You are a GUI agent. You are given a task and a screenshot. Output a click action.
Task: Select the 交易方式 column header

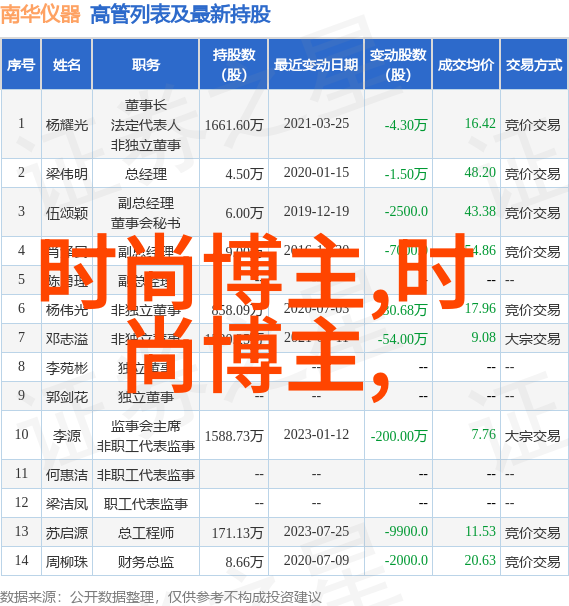coord(534,65)
